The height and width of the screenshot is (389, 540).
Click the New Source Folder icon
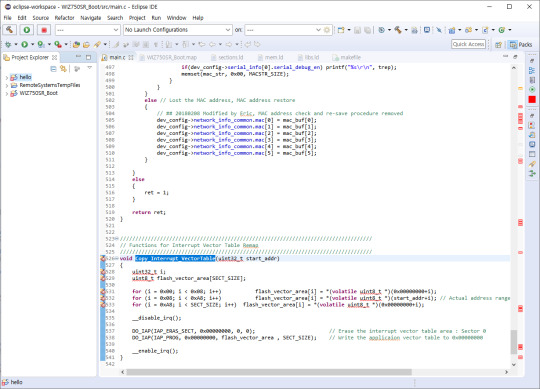468,30
